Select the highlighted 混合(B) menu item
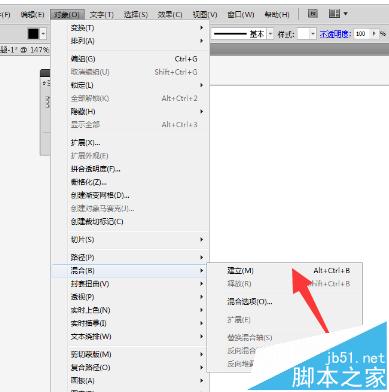The image size is (389, 392). 130,271
